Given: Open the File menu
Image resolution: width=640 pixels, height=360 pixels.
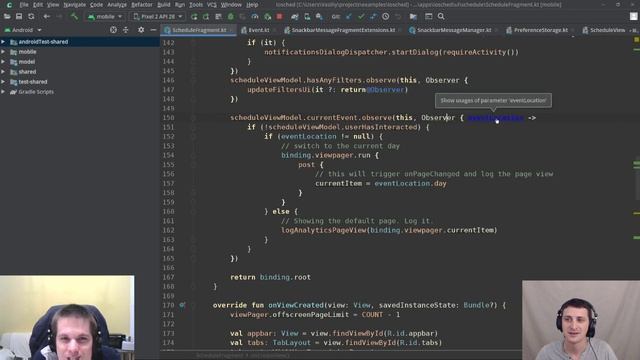Looking at the screenshot, I should click(x=24, y=5).
